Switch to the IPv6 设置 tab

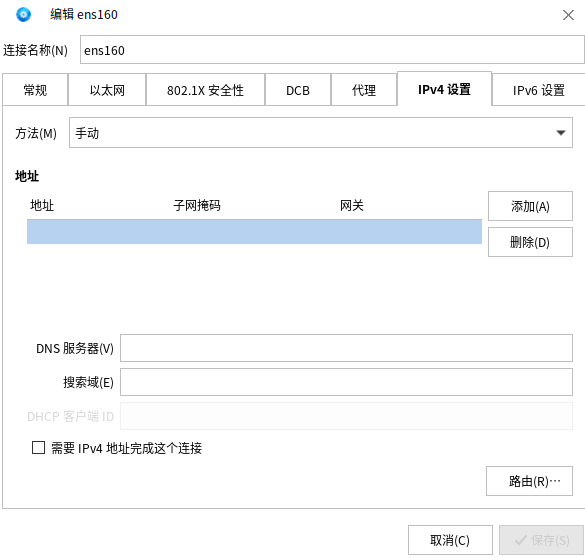tap(538, 90)
